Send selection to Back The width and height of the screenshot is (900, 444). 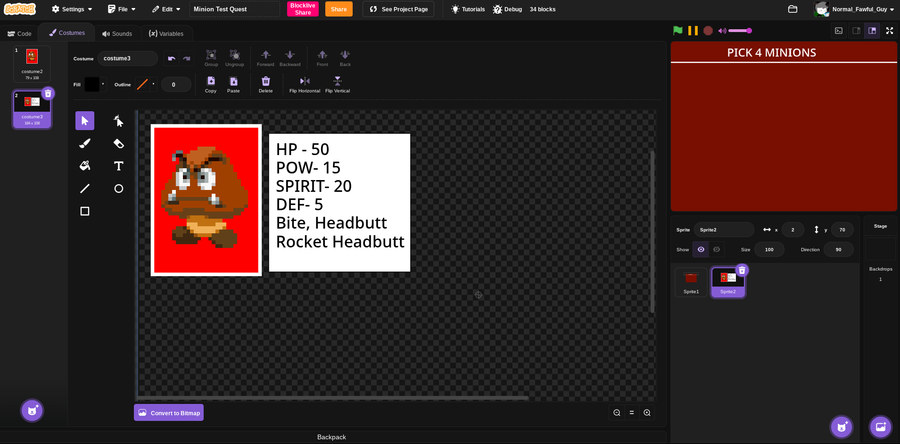[x=345, y=58]
